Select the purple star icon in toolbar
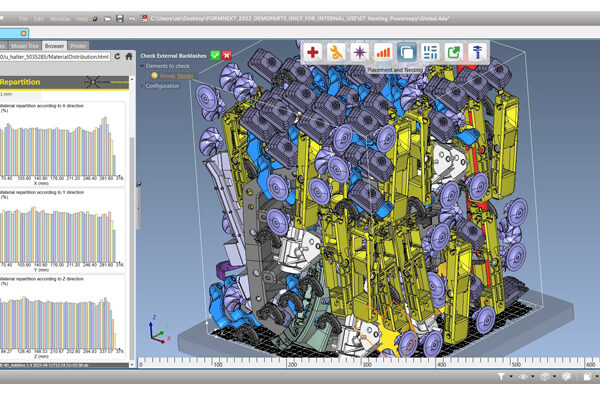This screenshot has width=600, height=395. coord(360,52)
